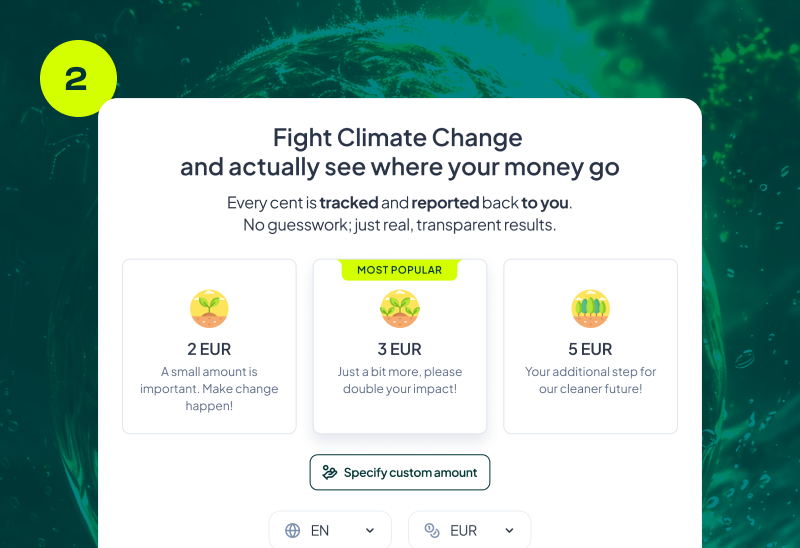Expand the chevron next to EUR
Image resolution: width=800 pixels, height=548 pixels.
coord(509,530)
